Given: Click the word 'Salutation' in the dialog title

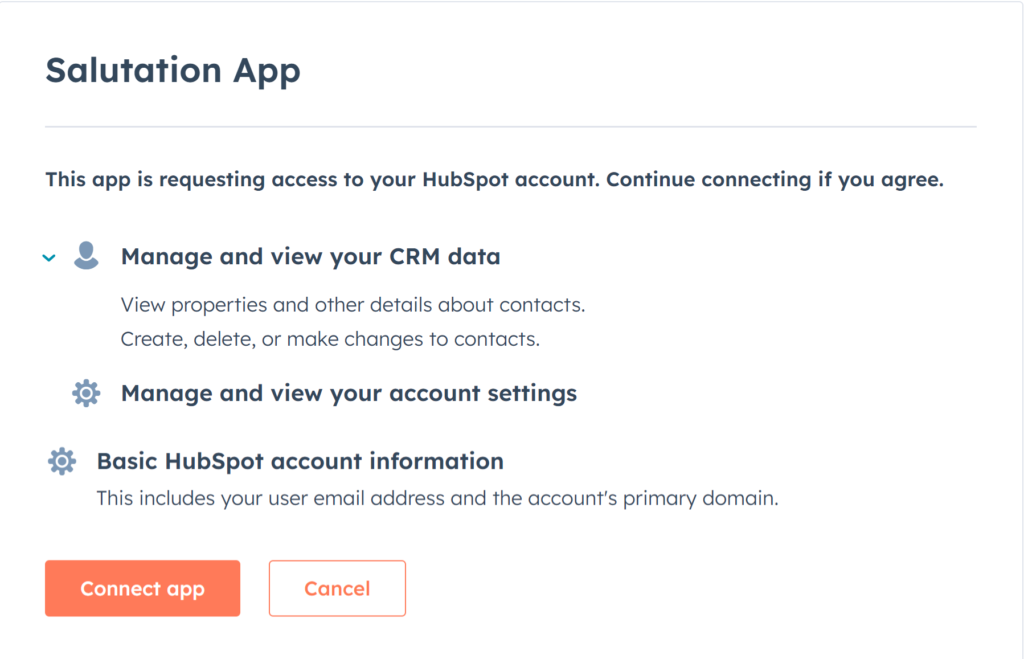Looking at the screenshot, I should tap(134, 70).
